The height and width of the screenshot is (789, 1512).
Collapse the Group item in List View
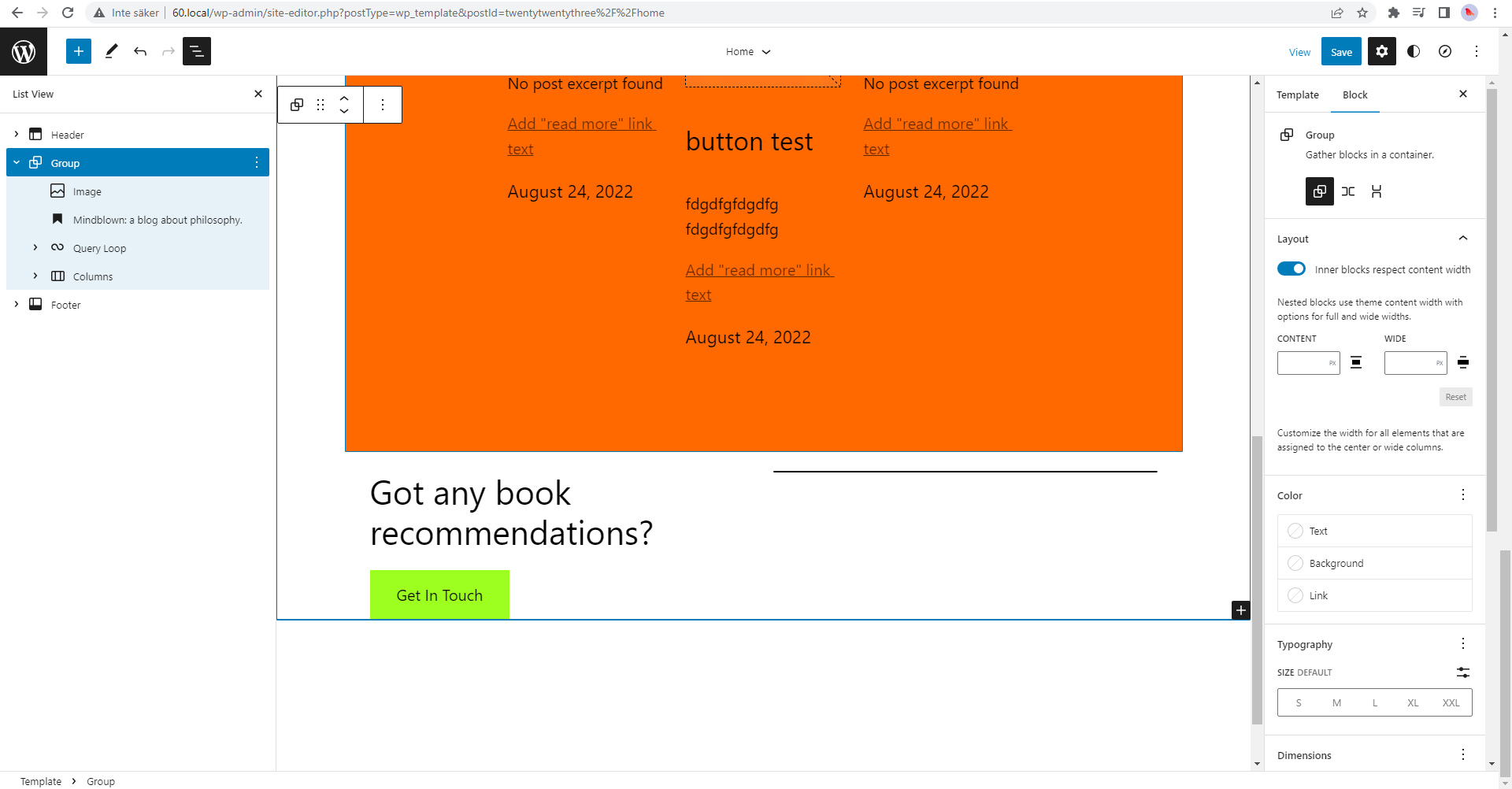17,163
